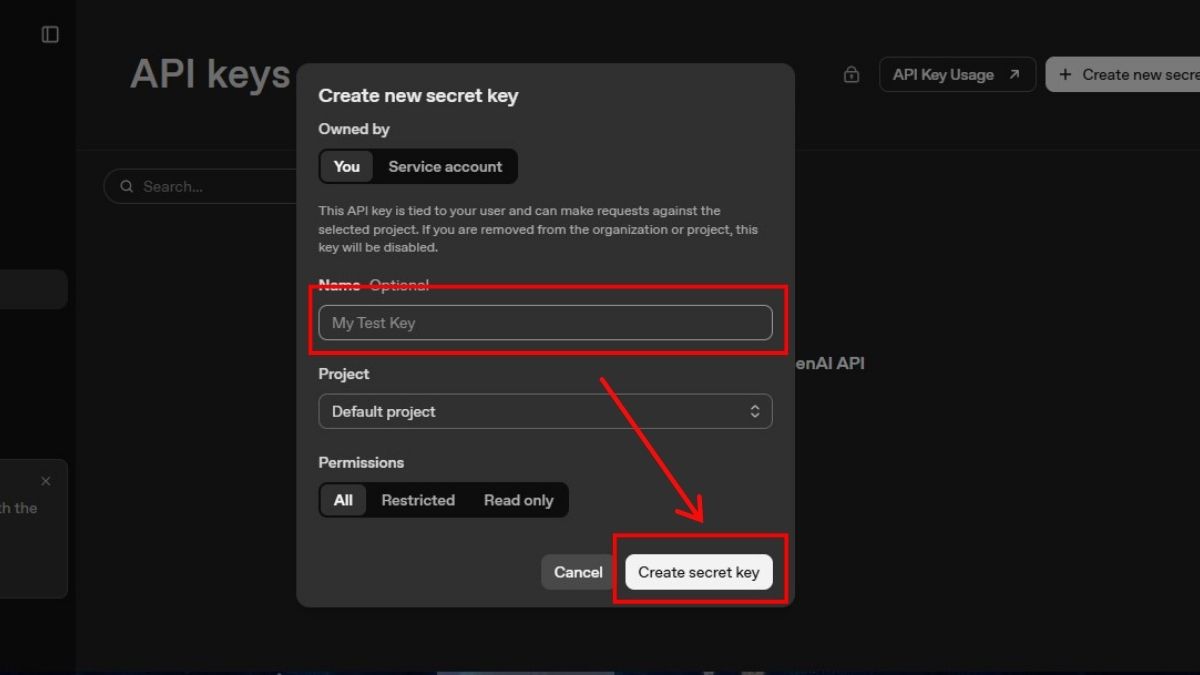Click Create secret key button
Screen dimensions: 1200x675
tap(699, 572)
